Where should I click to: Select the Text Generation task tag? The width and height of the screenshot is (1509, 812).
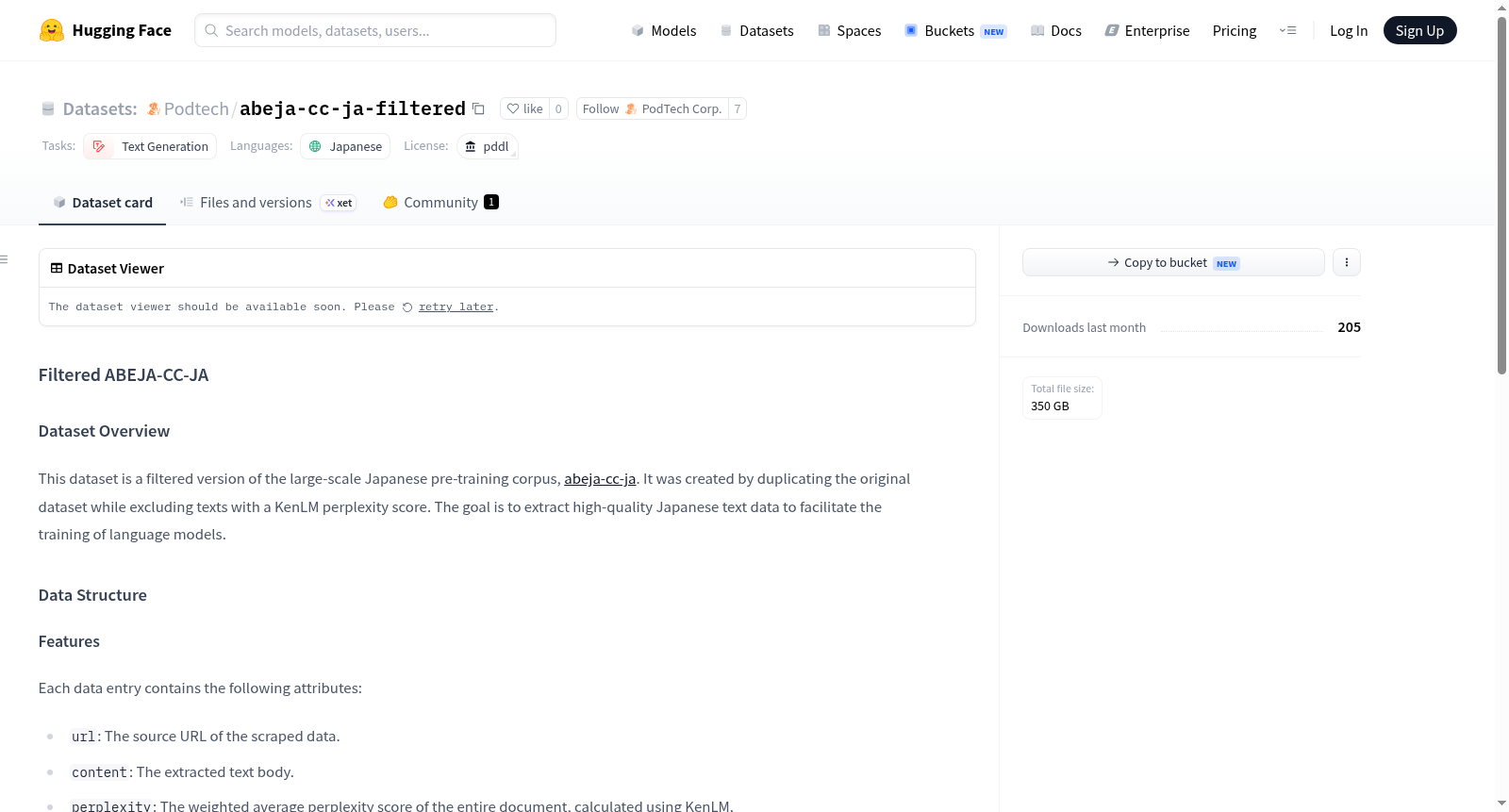(x=150, y=146)
